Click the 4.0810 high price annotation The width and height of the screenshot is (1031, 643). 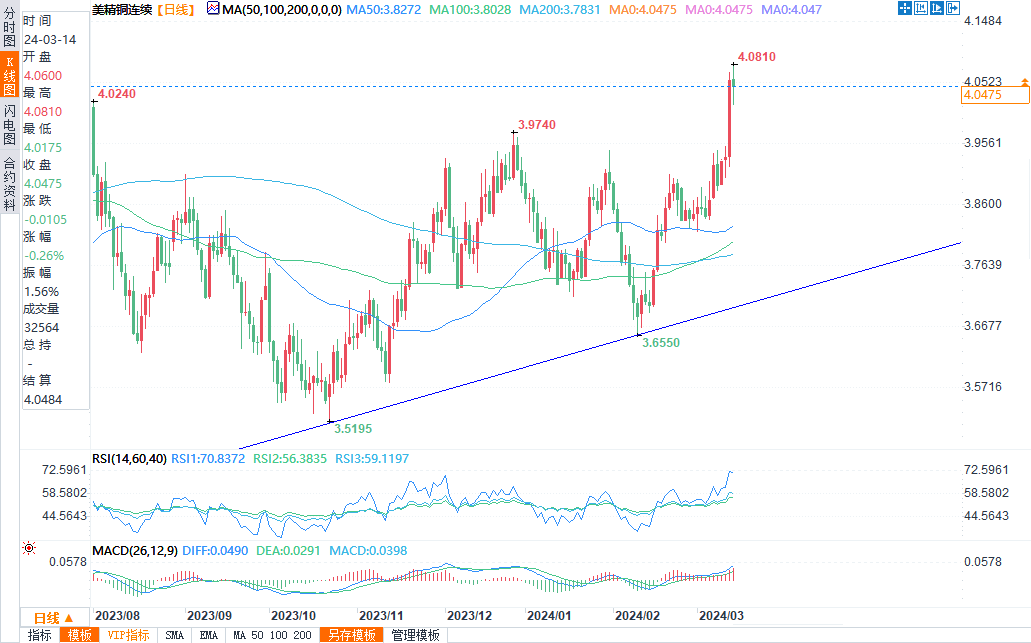click(757, 57)
